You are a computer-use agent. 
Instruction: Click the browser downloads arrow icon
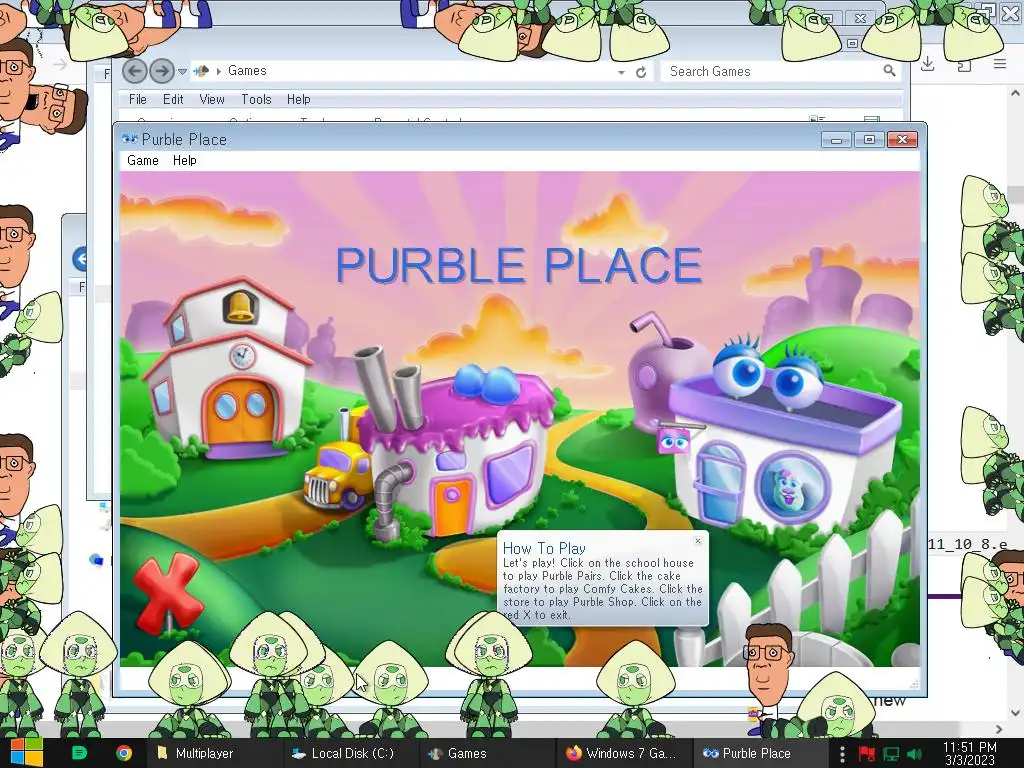(x=927, y=64)
